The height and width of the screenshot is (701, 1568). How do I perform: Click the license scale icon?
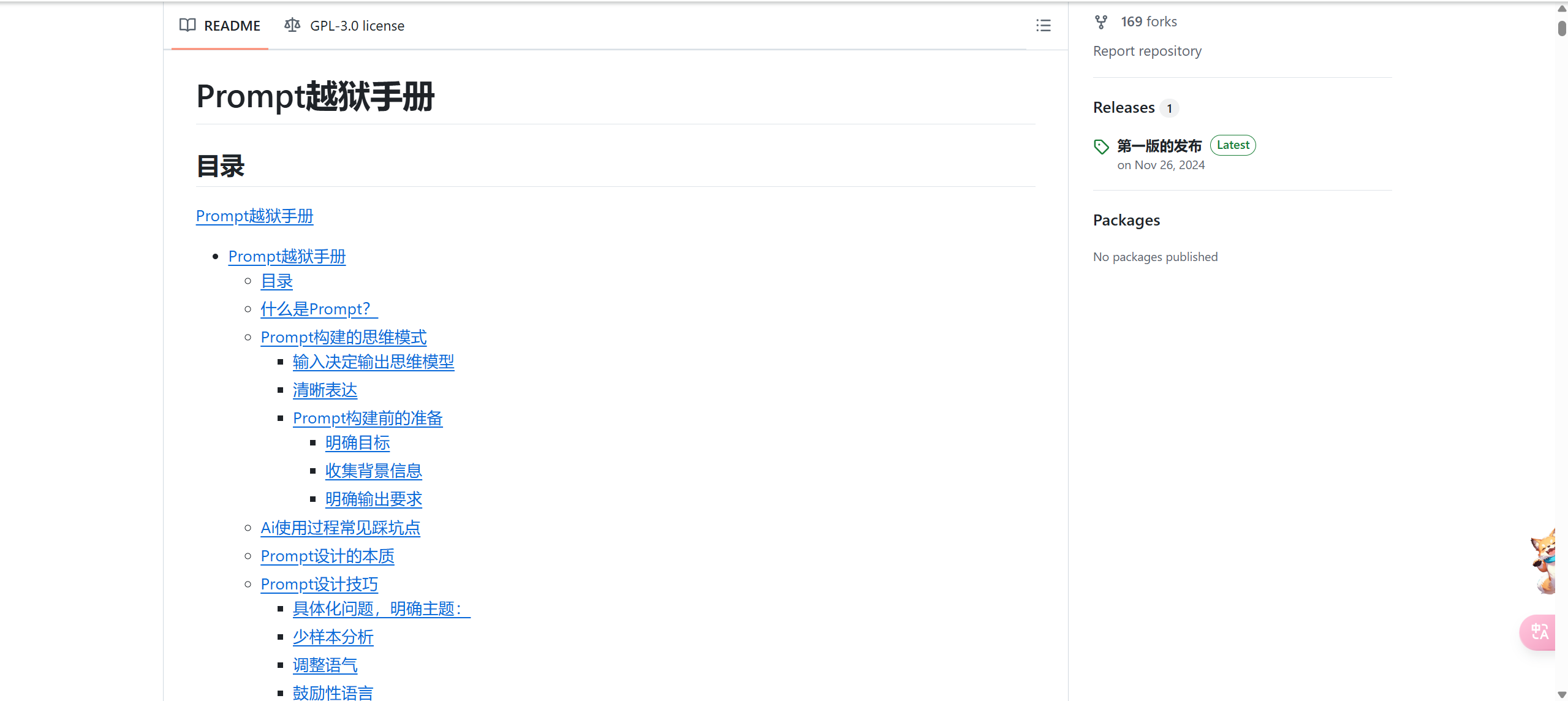coord(292,25)
